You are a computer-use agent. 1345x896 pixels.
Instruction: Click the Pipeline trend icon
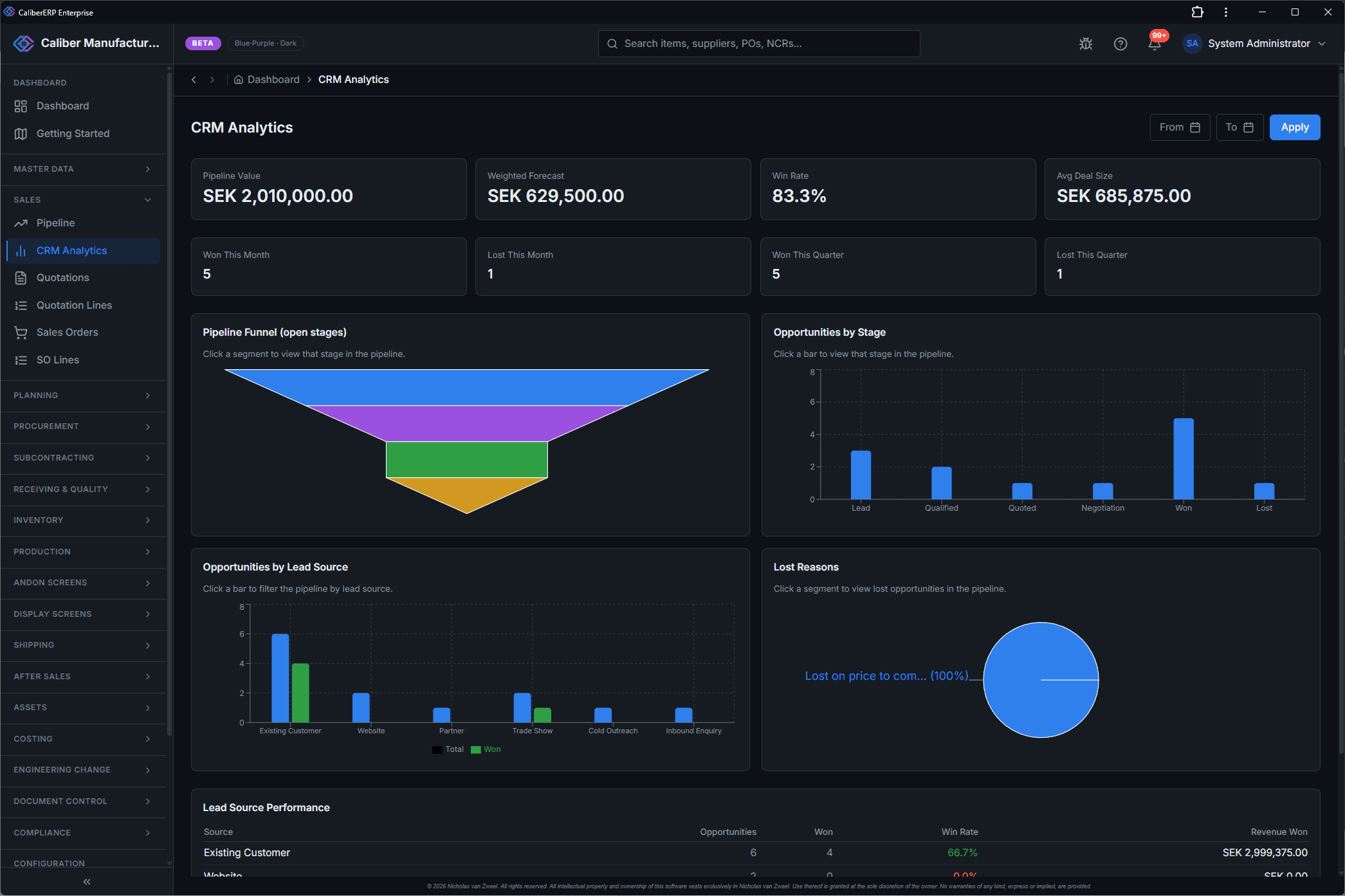point(21,223)
